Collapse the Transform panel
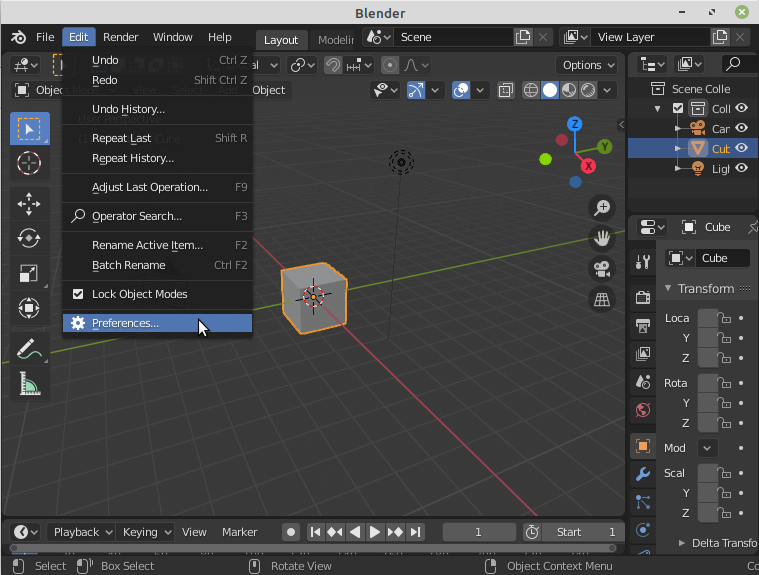 click(668, 288)
